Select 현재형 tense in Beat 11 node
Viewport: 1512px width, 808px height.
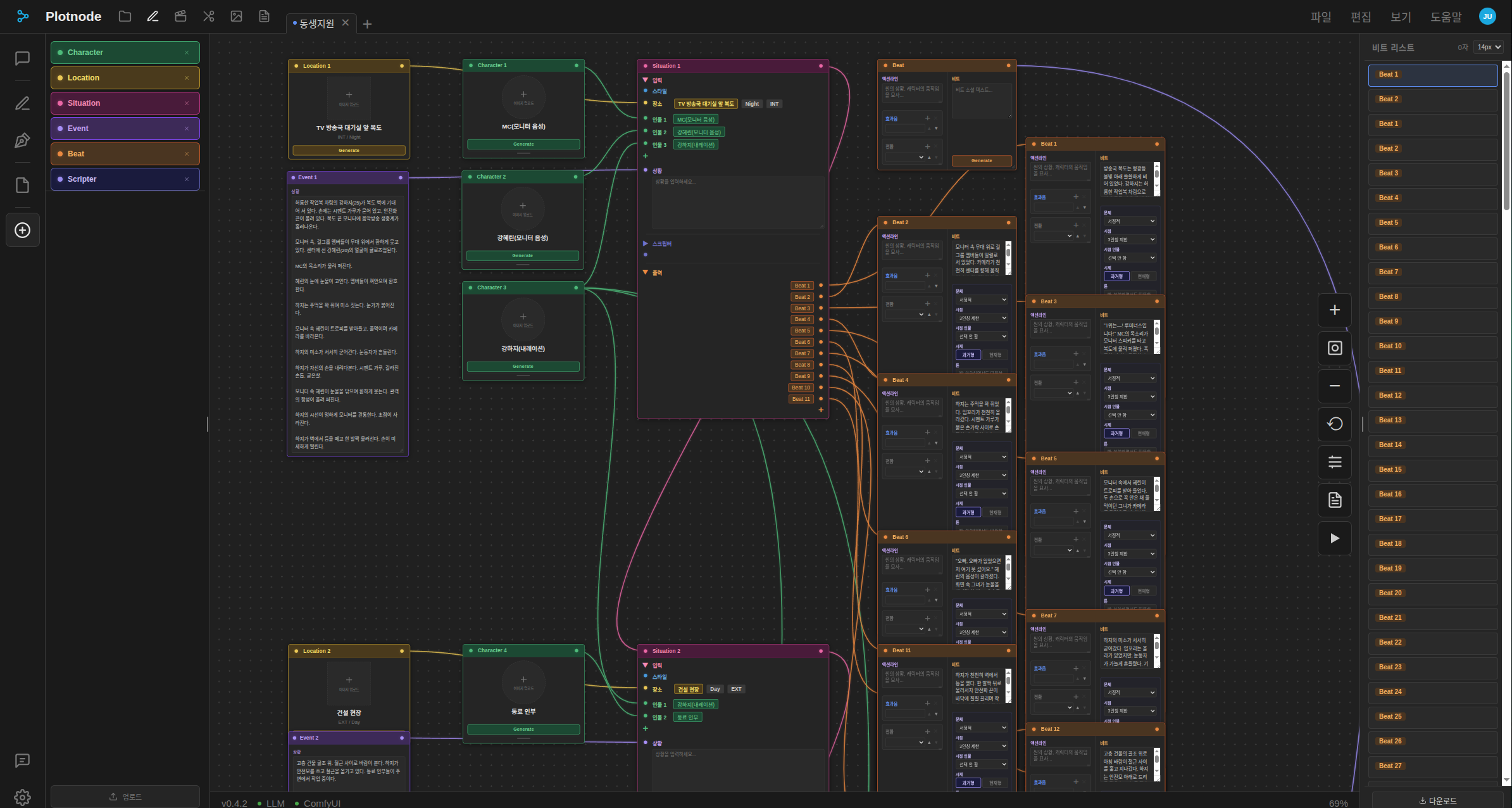tap(995, 783)
